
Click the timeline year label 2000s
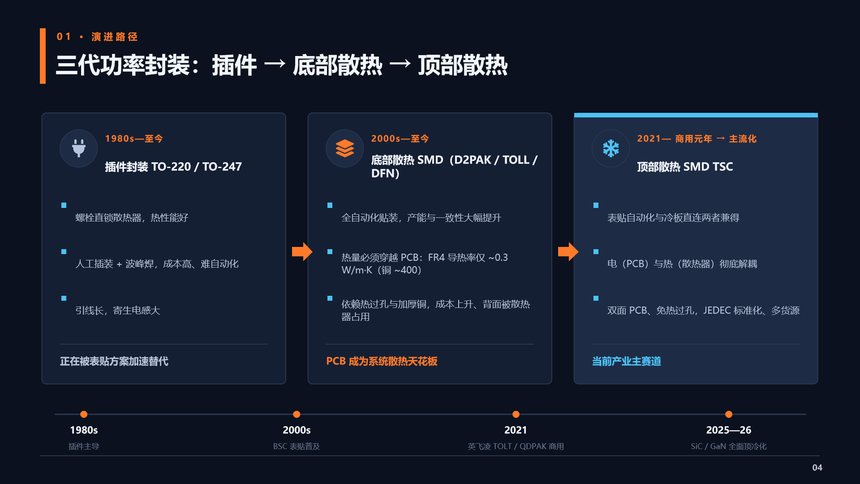pos(296,430)
